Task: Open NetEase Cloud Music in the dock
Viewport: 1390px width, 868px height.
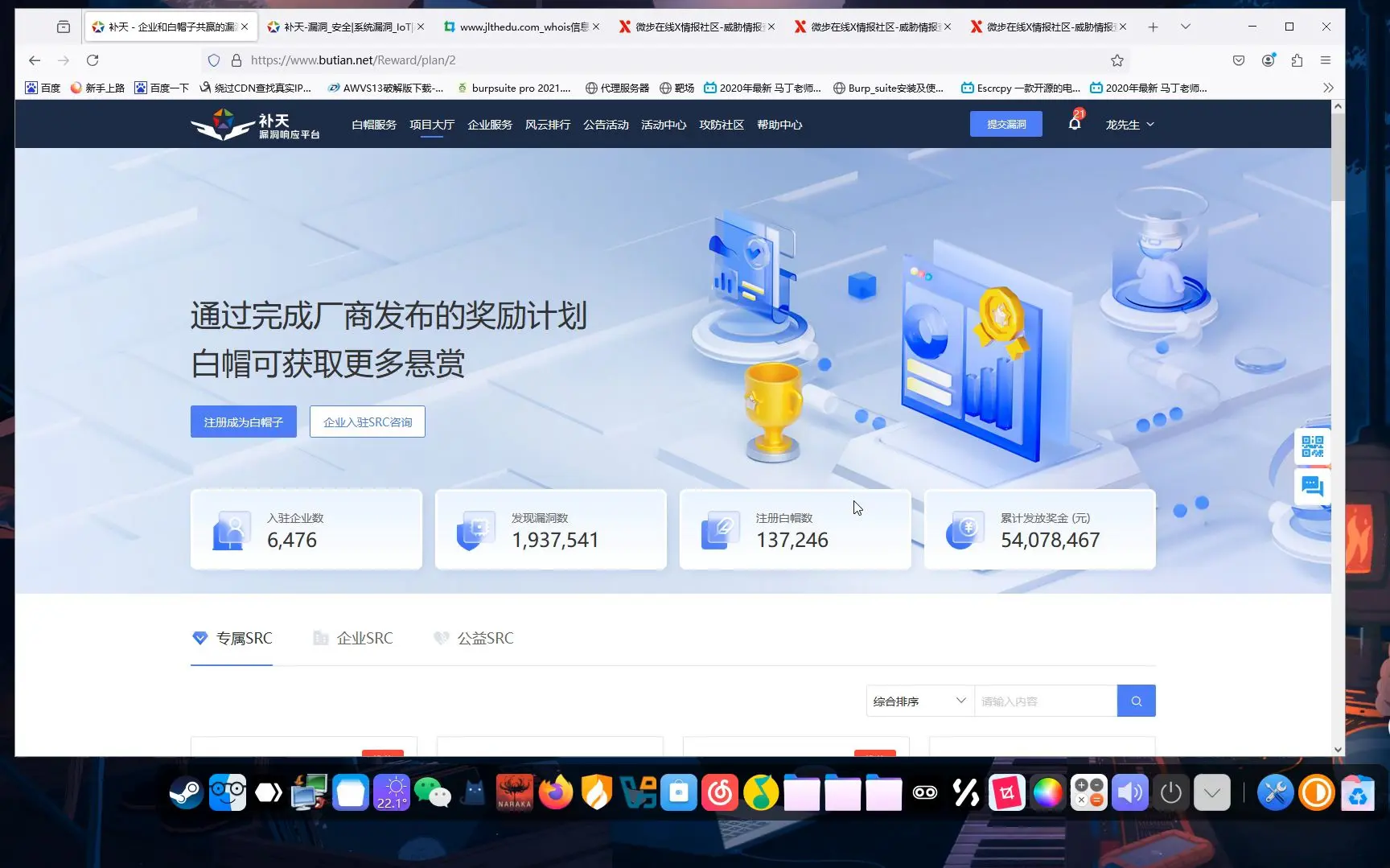Action: point(720,792)
